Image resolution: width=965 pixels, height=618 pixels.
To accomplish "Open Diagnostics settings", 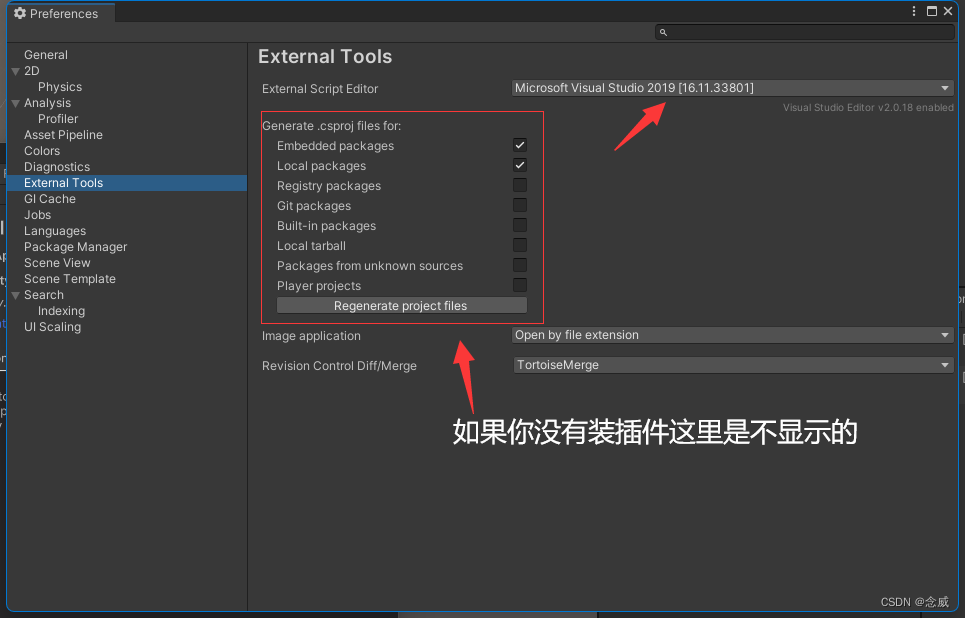I will [57, 167].
